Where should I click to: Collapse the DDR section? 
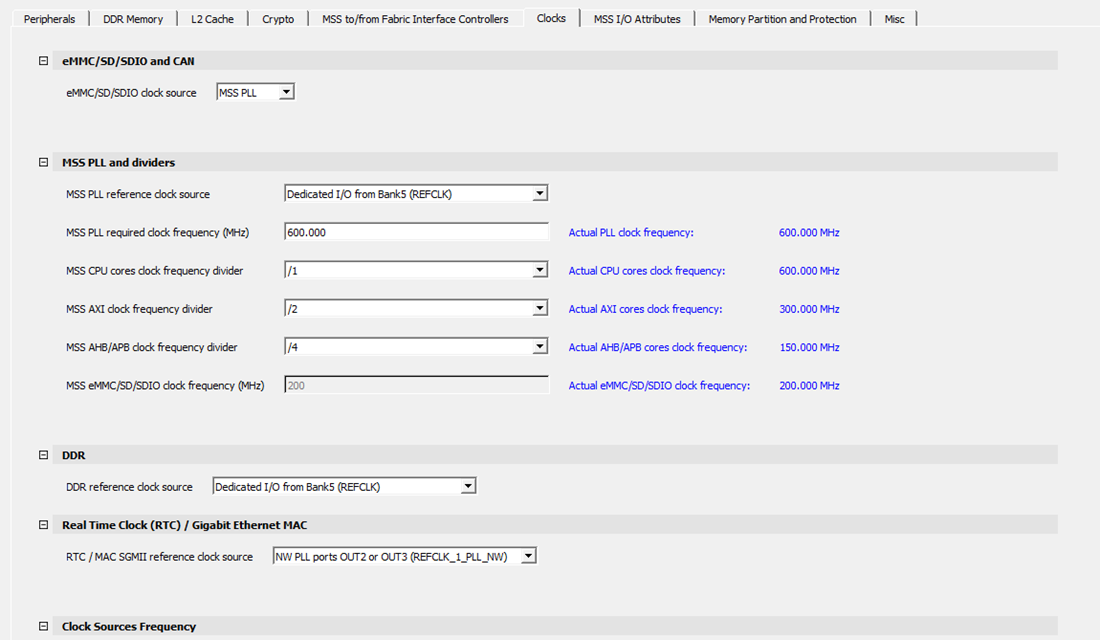(x=43, y=455)
